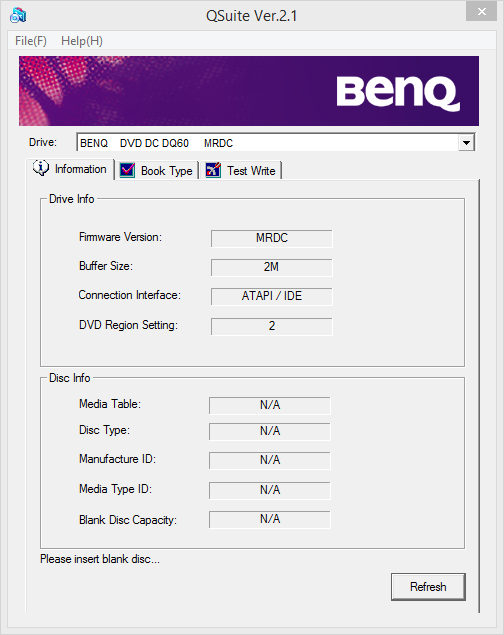Close the QSuite window
This screenshot has width=504, height=635.
(481, 11)
